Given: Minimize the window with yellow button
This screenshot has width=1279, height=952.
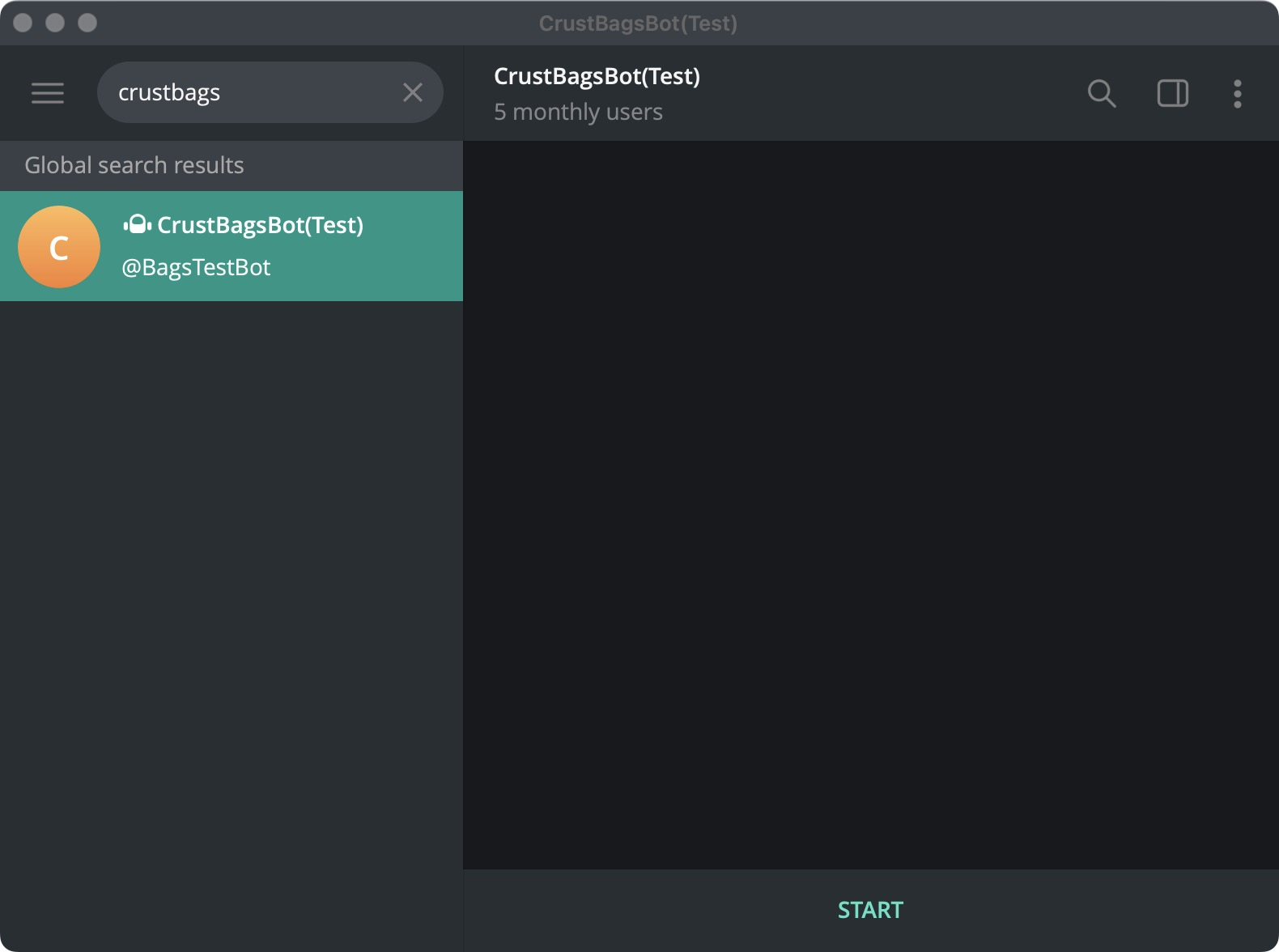Looking at the screenshot, I should pyautogui.click(x=55, y=23).
